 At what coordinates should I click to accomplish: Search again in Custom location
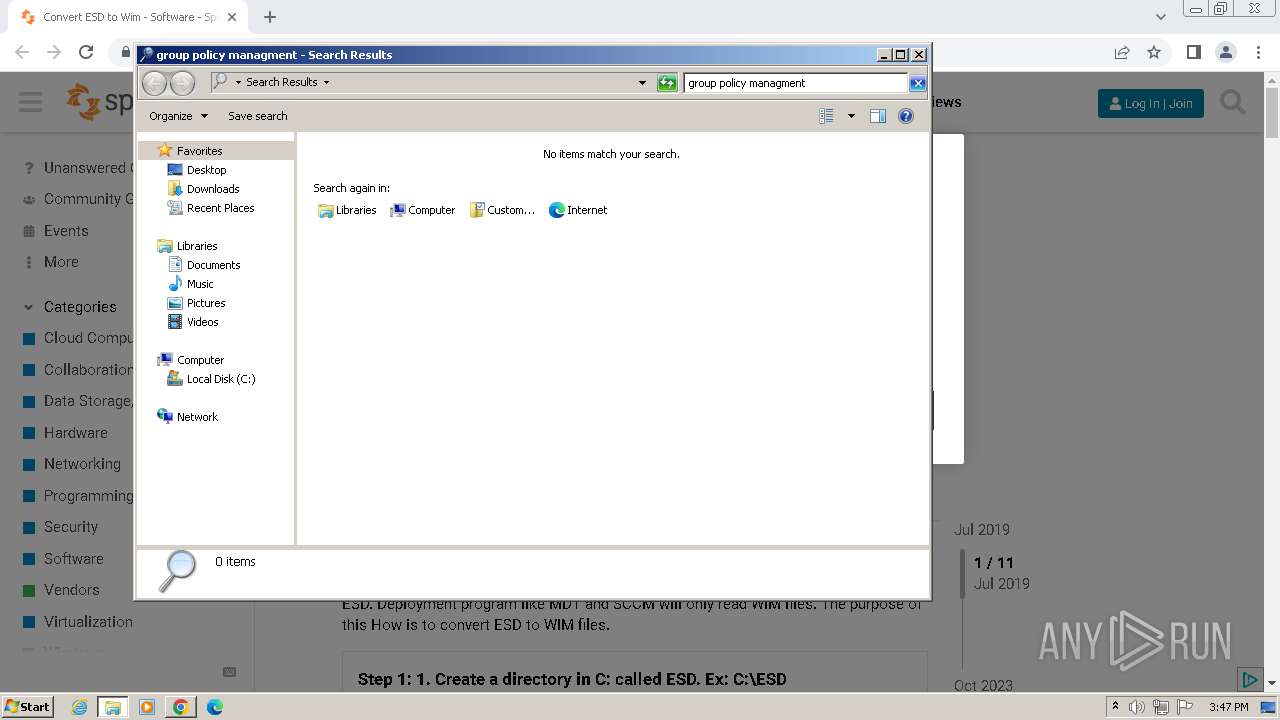click(x=502, y=210)
